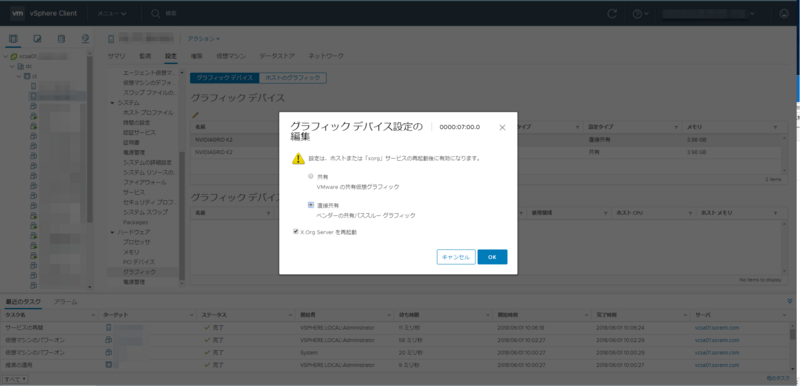The height and width of the screenshot is (386, 800).
Task: Switch to グラフィックデバイス tab
Action: tap(224, 78)
